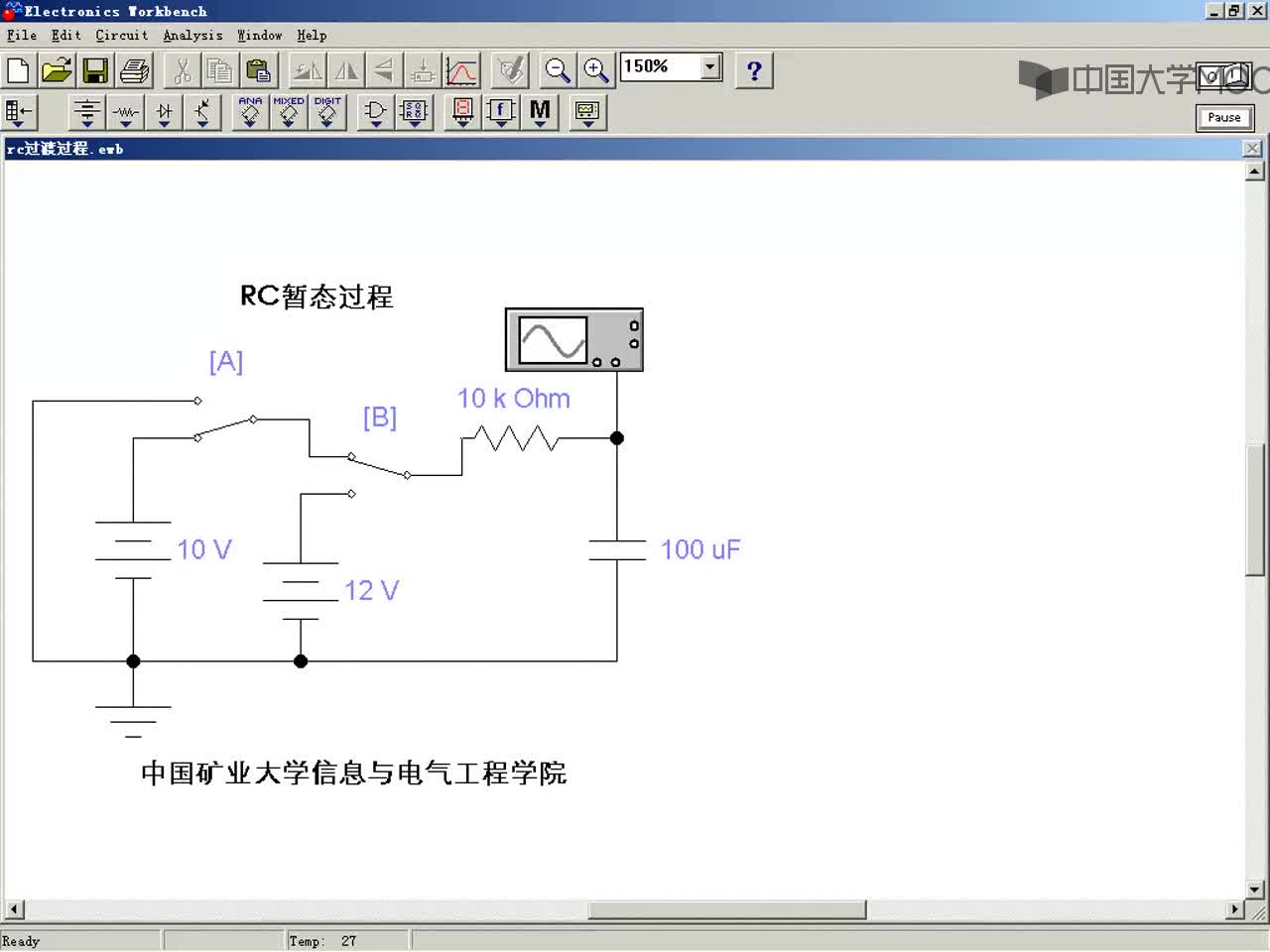Flip component vertically
The width and height of the screenshot is (1270, 952).
pyautogui.click(x=384, y=70)
